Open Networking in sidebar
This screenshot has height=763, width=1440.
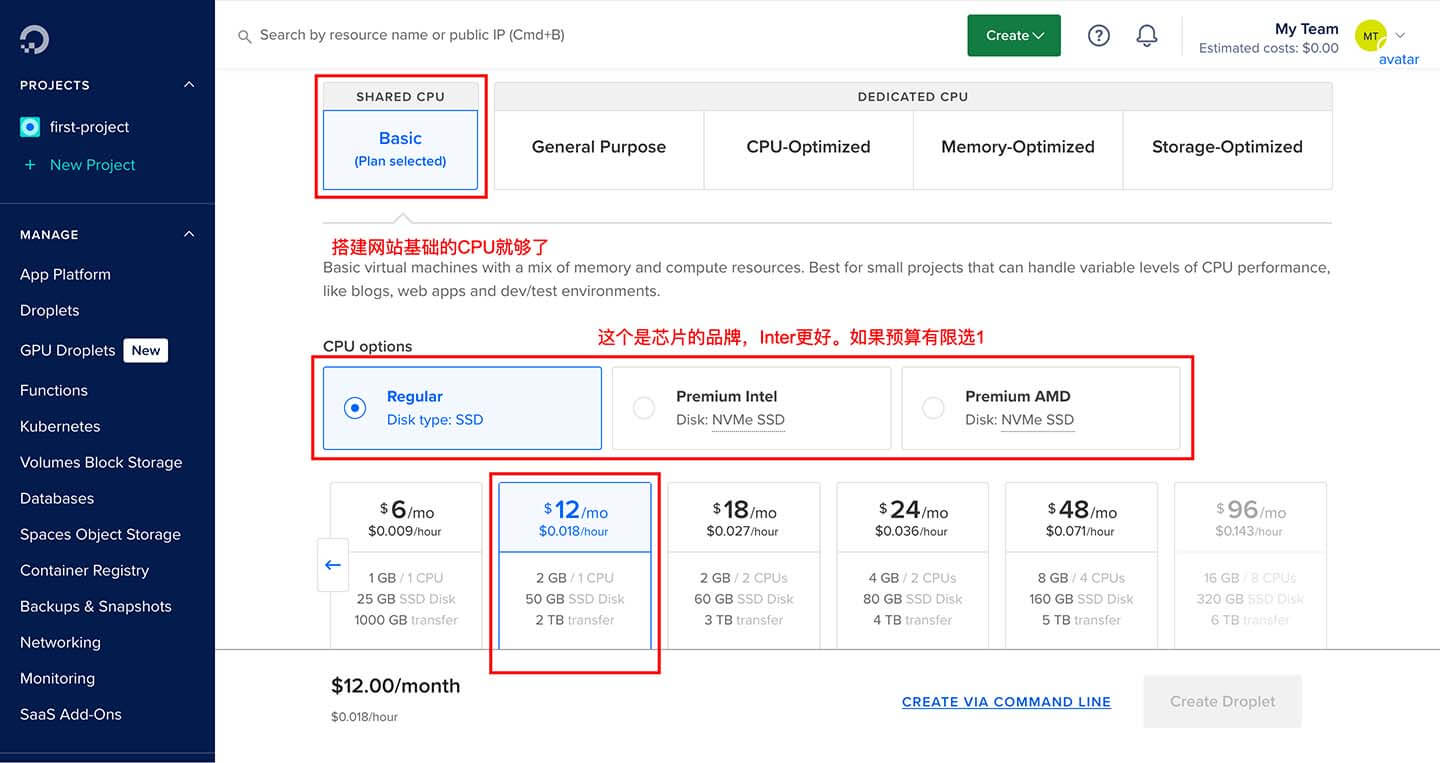click(60, 642)
